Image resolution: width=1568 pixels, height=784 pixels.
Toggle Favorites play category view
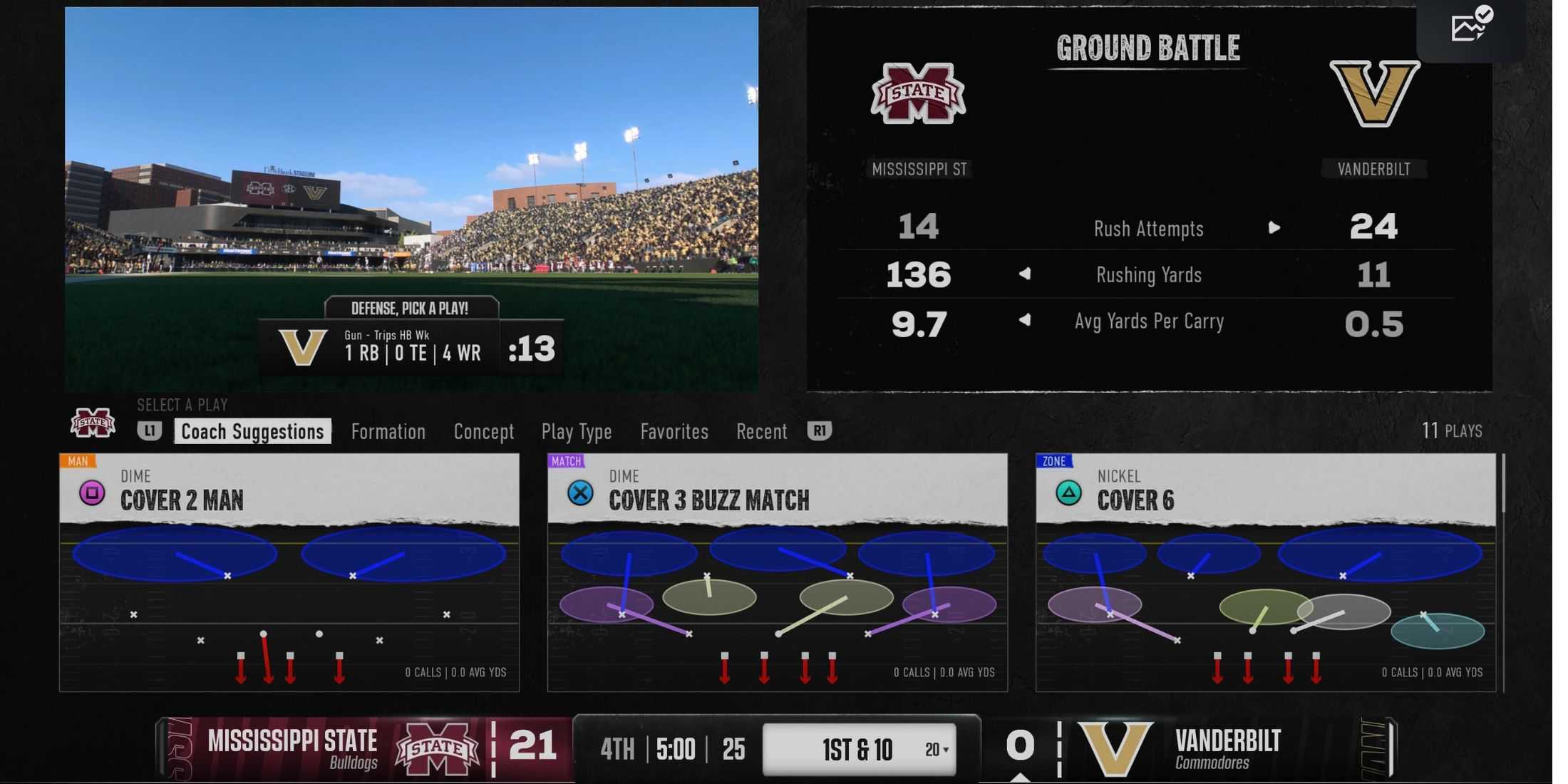pos(674,430)
